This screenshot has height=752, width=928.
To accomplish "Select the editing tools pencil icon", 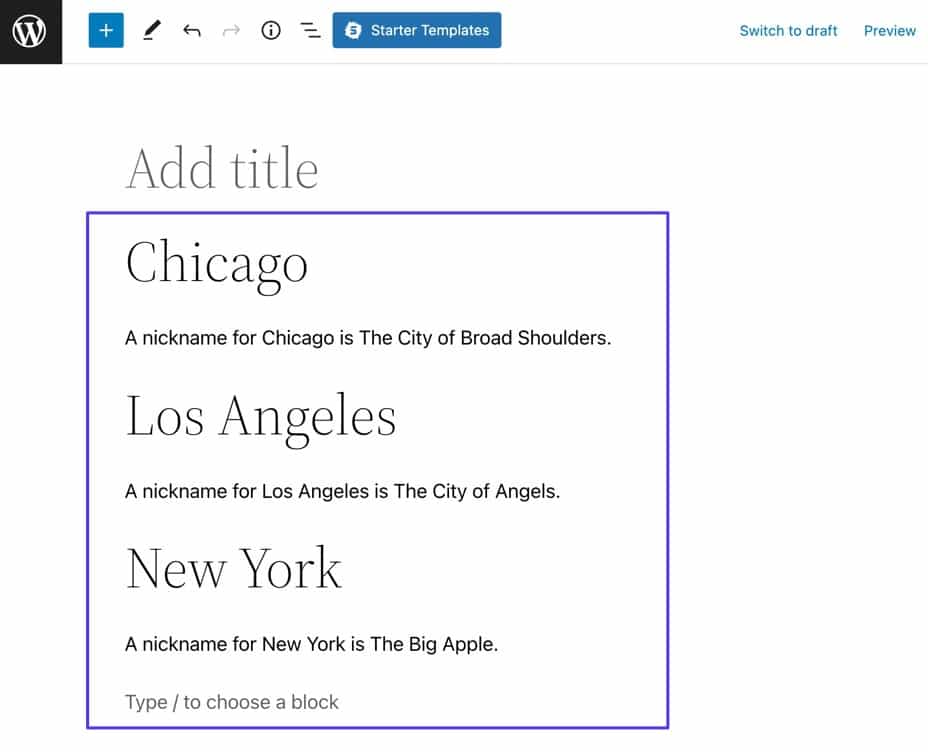I will point(151,30).
